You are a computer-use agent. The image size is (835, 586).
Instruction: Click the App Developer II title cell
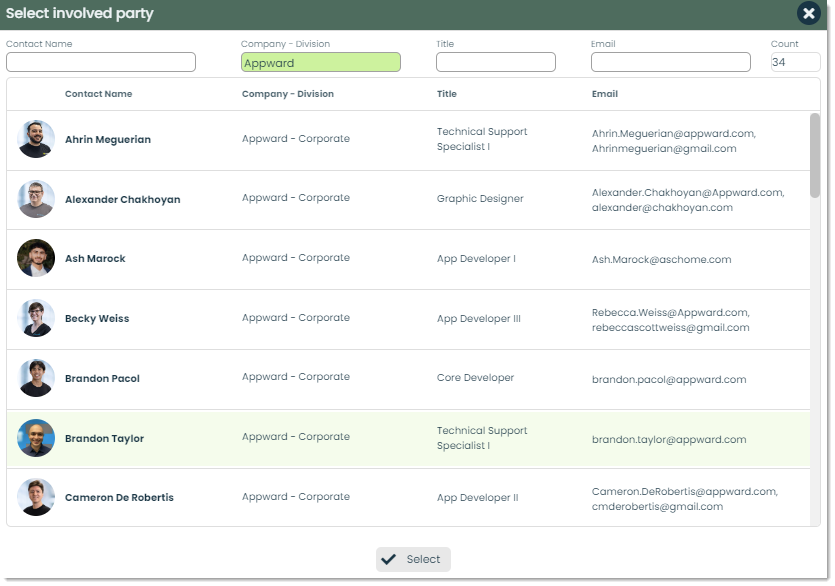click(477, 498)
